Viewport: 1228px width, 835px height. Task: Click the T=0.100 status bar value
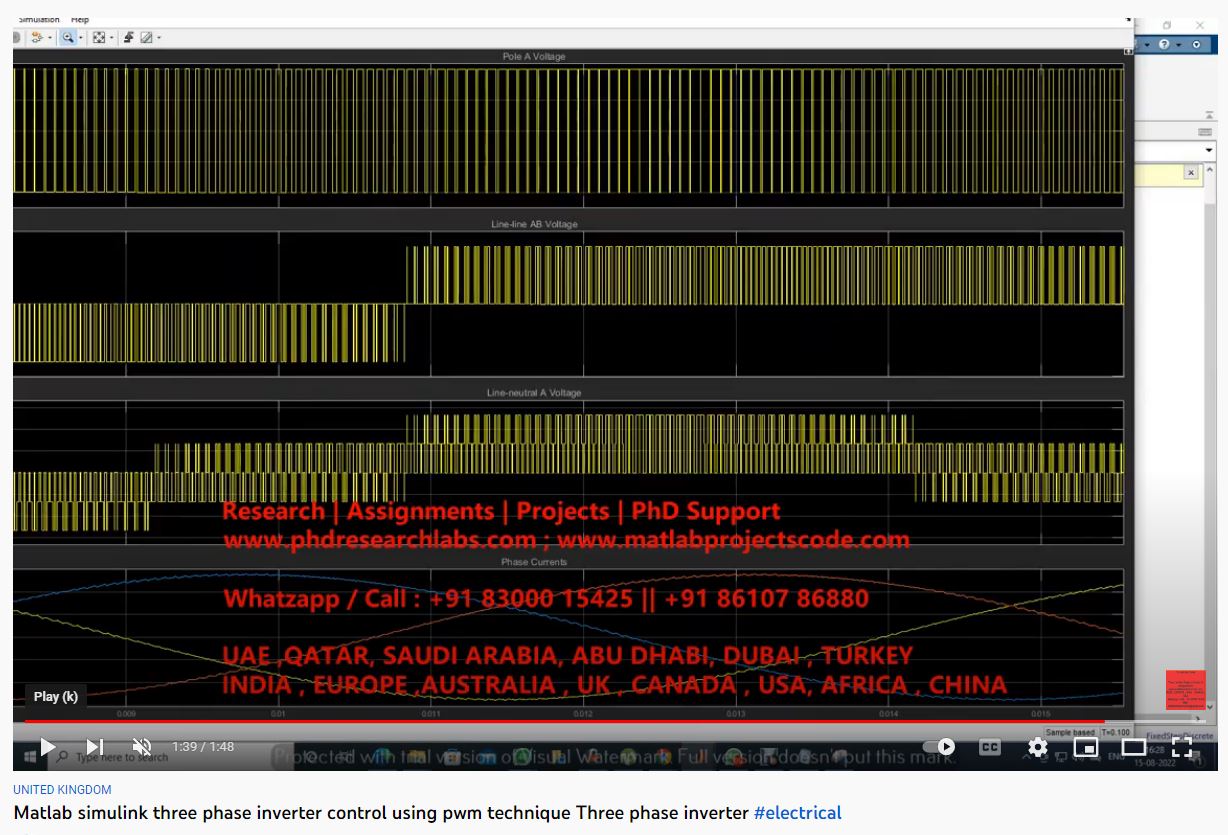pos(1115,733)
